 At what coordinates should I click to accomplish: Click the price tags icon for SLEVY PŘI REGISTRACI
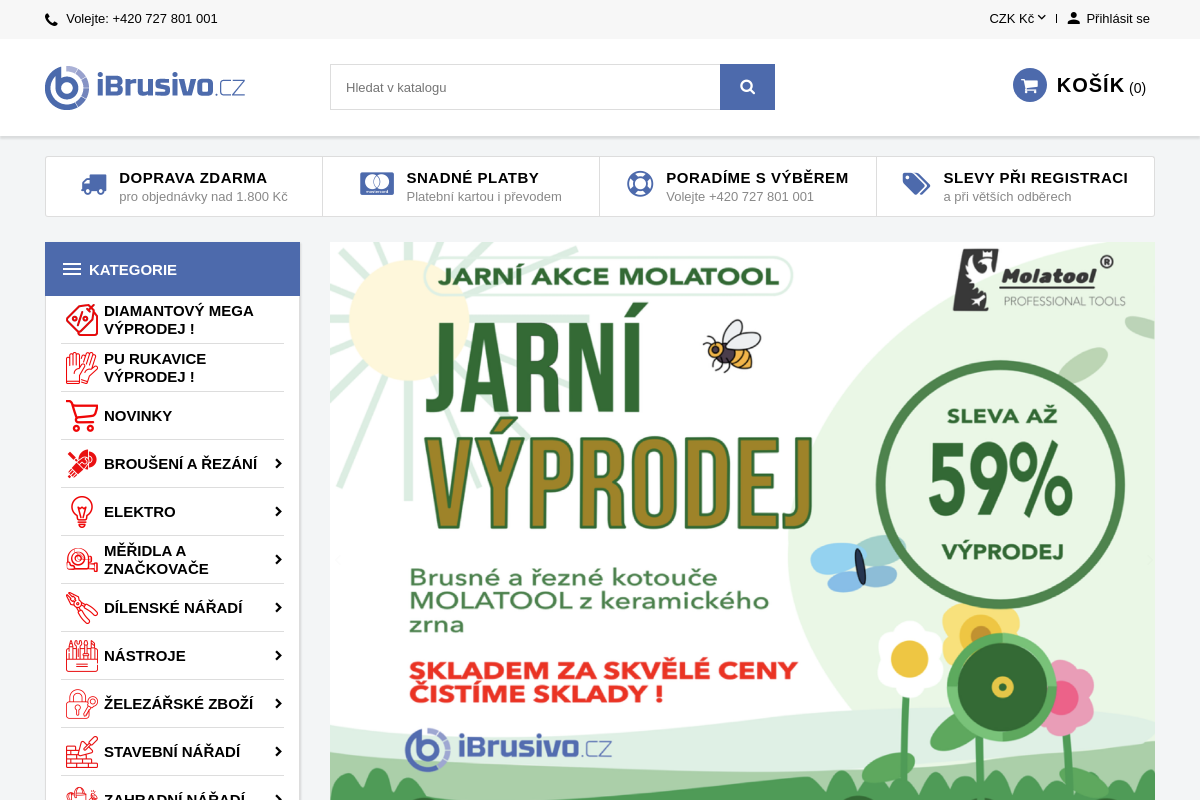click(x=915, y=185)
